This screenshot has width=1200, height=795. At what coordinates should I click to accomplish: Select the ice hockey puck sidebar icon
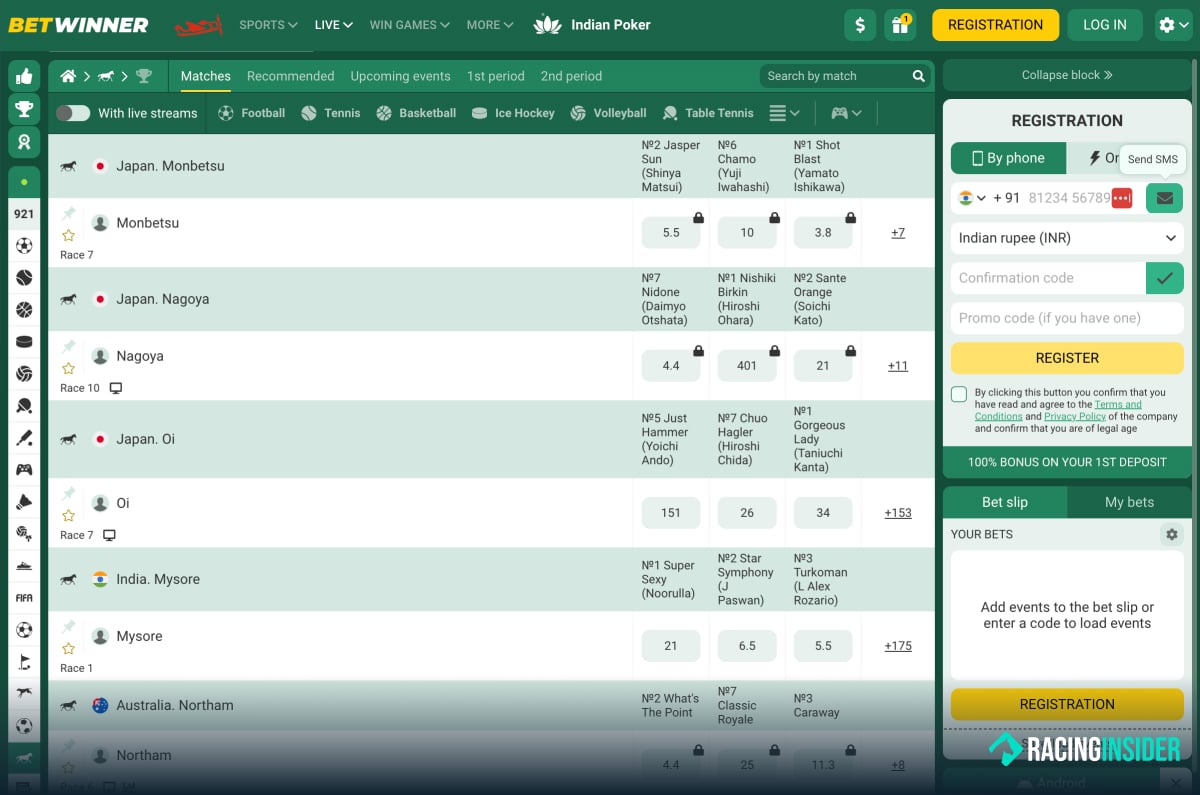point(24,342)
